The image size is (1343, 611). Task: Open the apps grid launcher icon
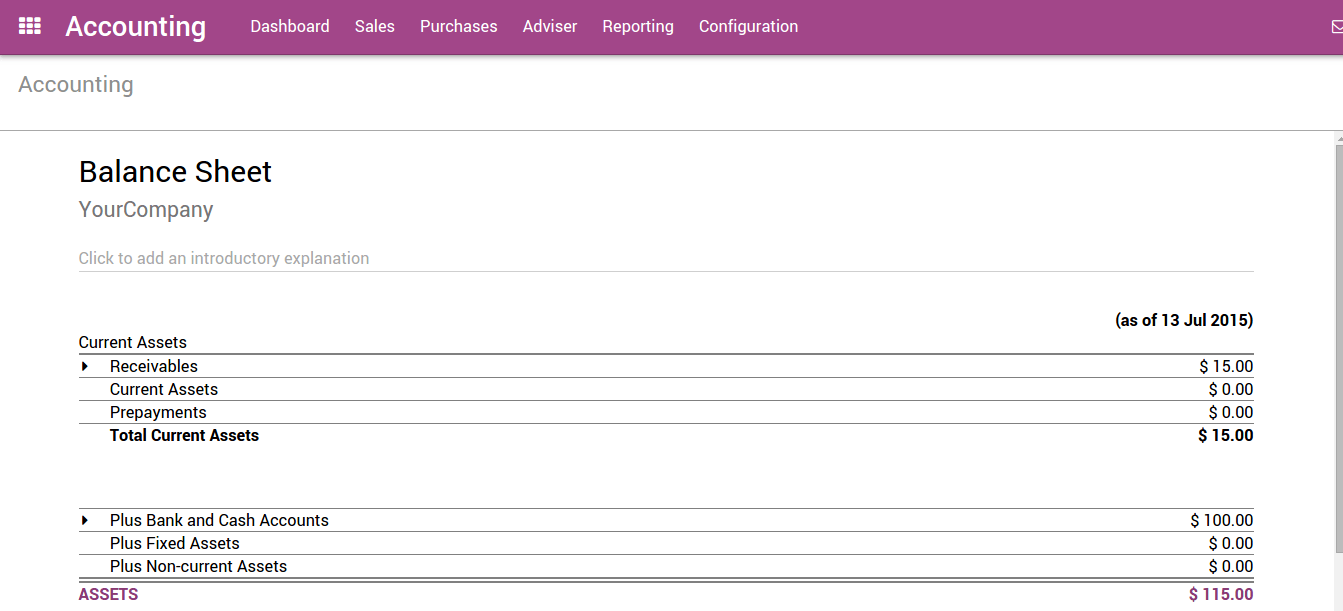tap(29, 25)
